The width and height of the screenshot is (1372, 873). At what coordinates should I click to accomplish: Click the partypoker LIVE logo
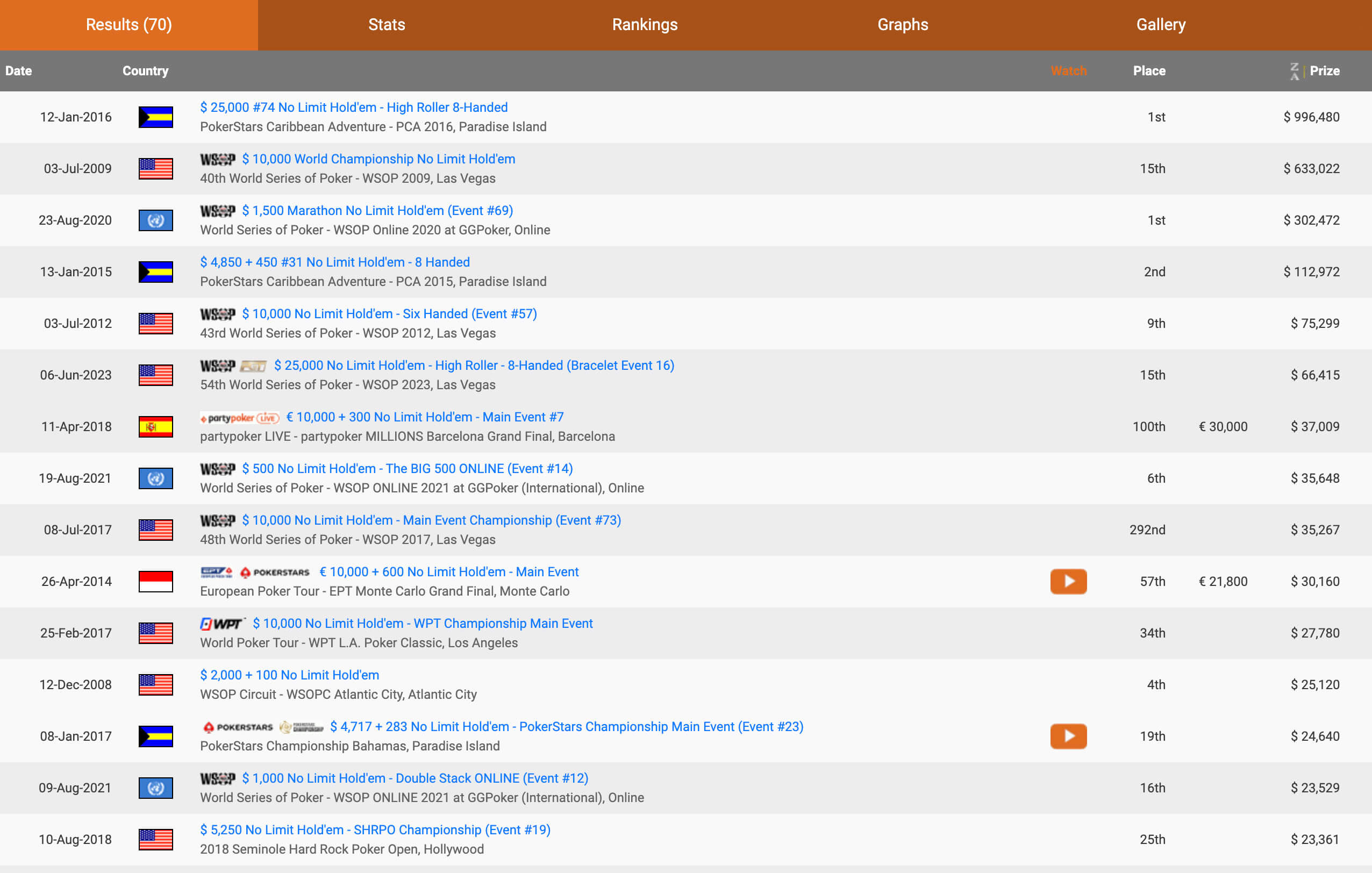239,418
